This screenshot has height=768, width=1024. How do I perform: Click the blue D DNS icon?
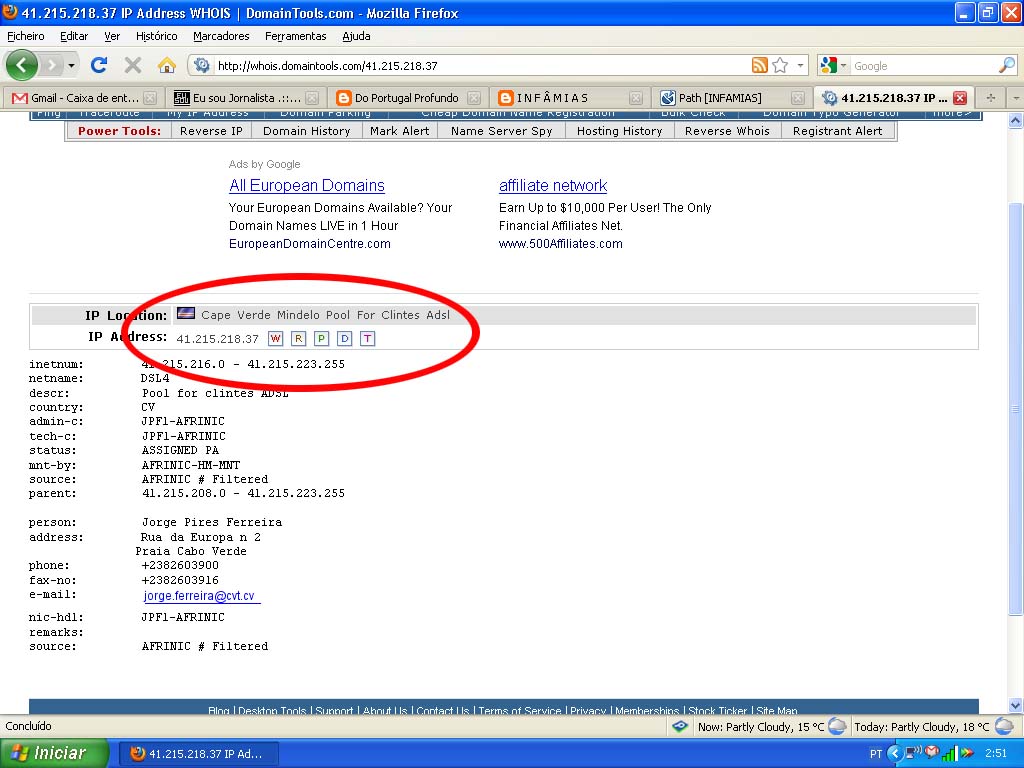click(344, 338)
